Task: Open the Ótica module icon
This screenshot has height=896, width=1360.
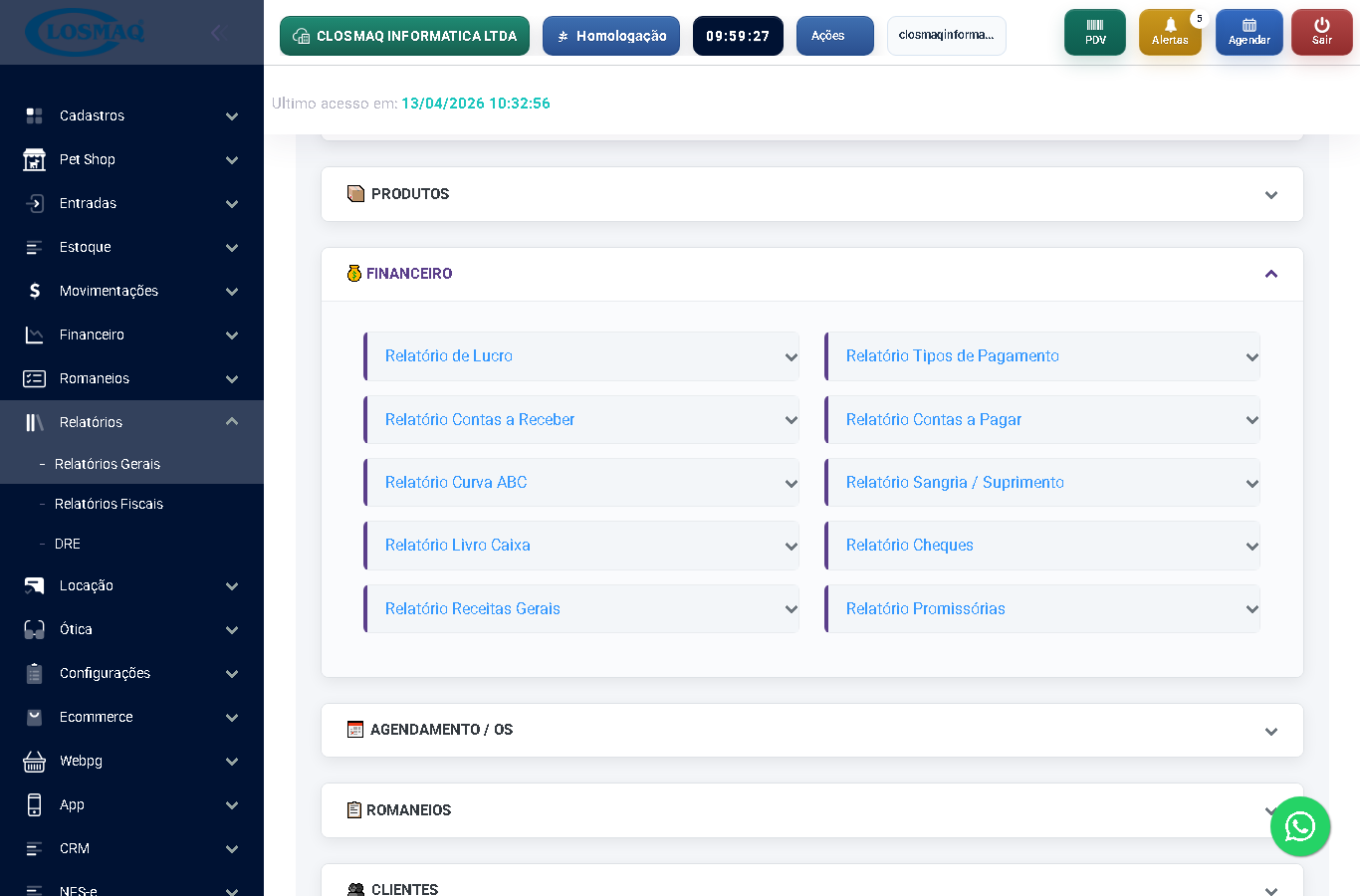Action: coord(33,629)
